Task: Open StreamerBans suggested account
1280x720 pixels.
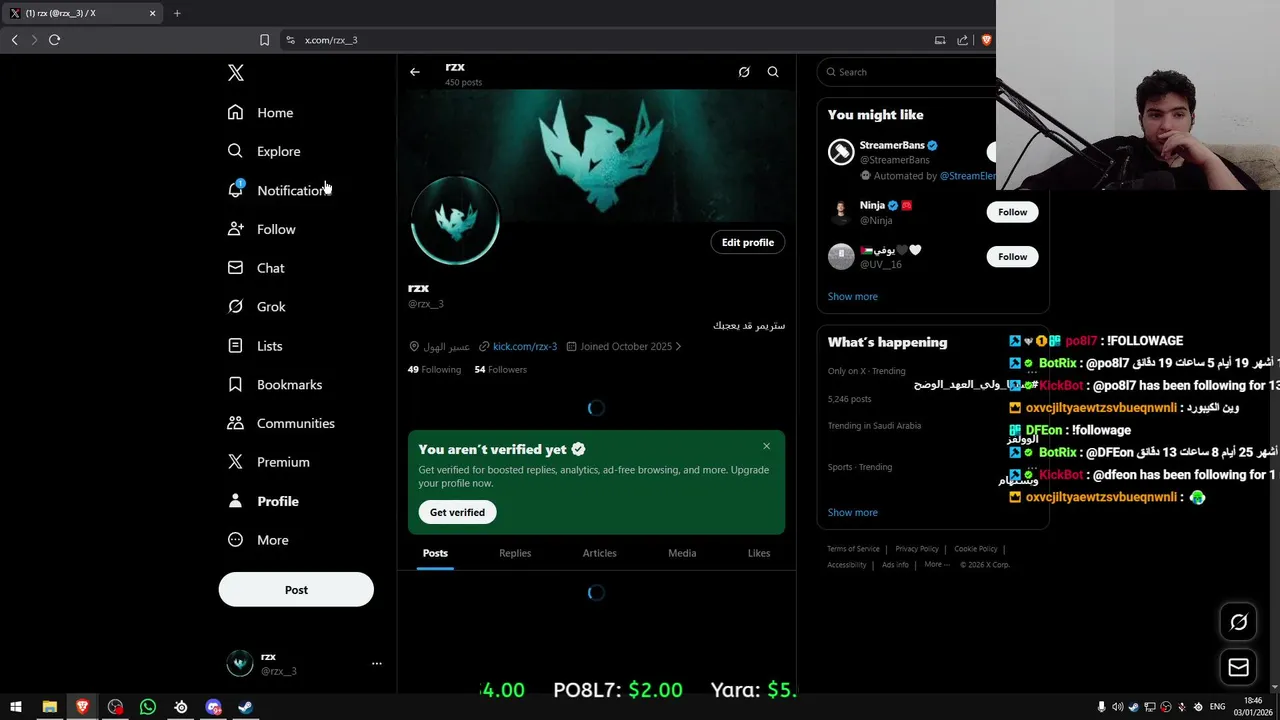Action: coord(892,145)
